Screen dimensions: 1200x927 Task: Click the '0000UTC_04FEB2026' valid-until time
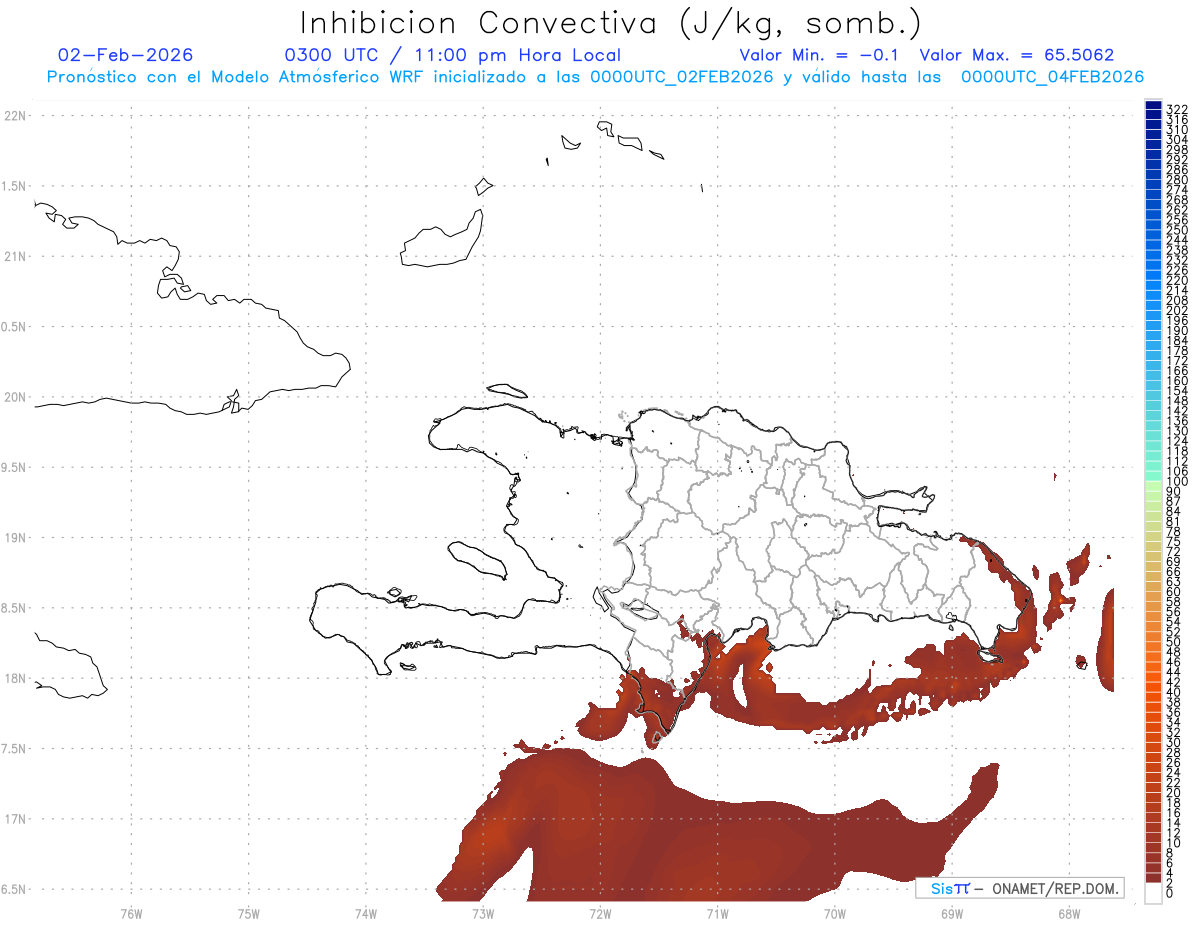1052,77
